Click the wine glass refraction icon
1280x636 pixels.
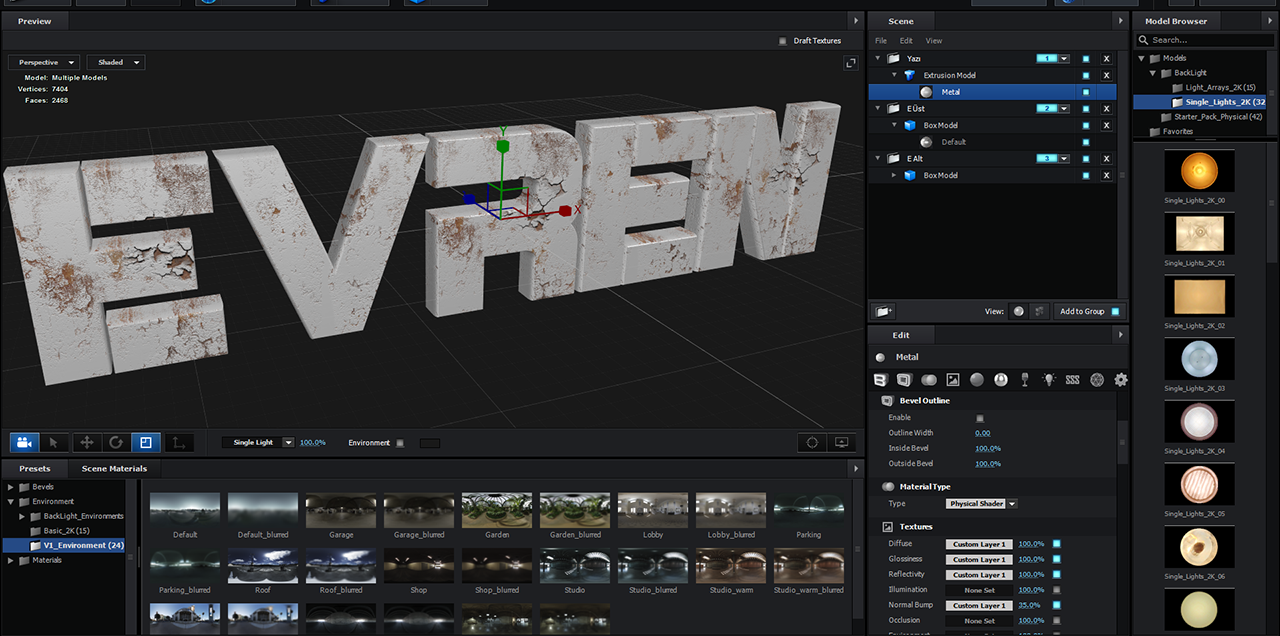coord(1025,380)
